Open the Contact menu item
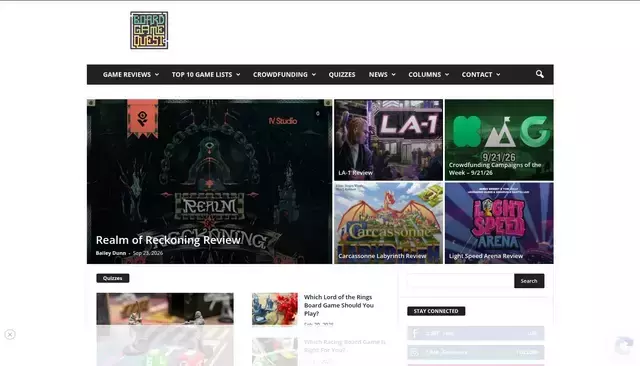Viewport: 640px width, 366px height. (477, 75)
